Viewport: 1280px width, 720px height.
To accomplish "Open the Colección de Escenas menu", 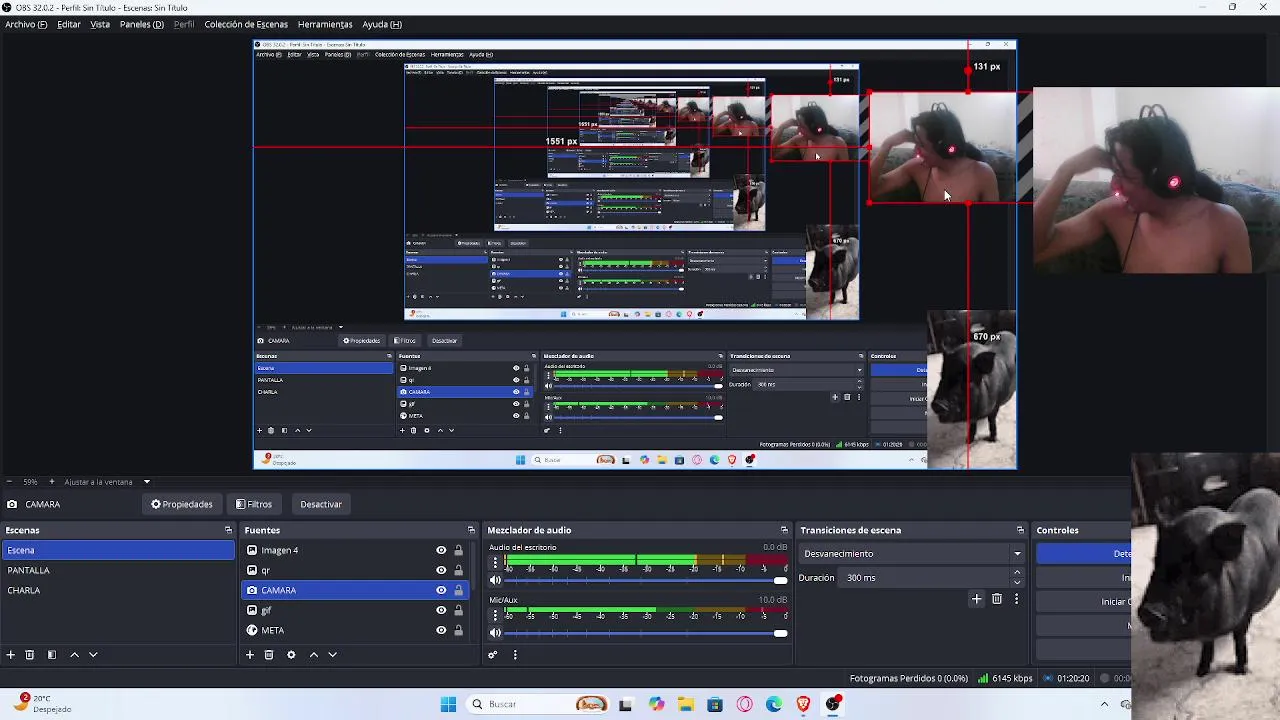I will pos(246,24).
